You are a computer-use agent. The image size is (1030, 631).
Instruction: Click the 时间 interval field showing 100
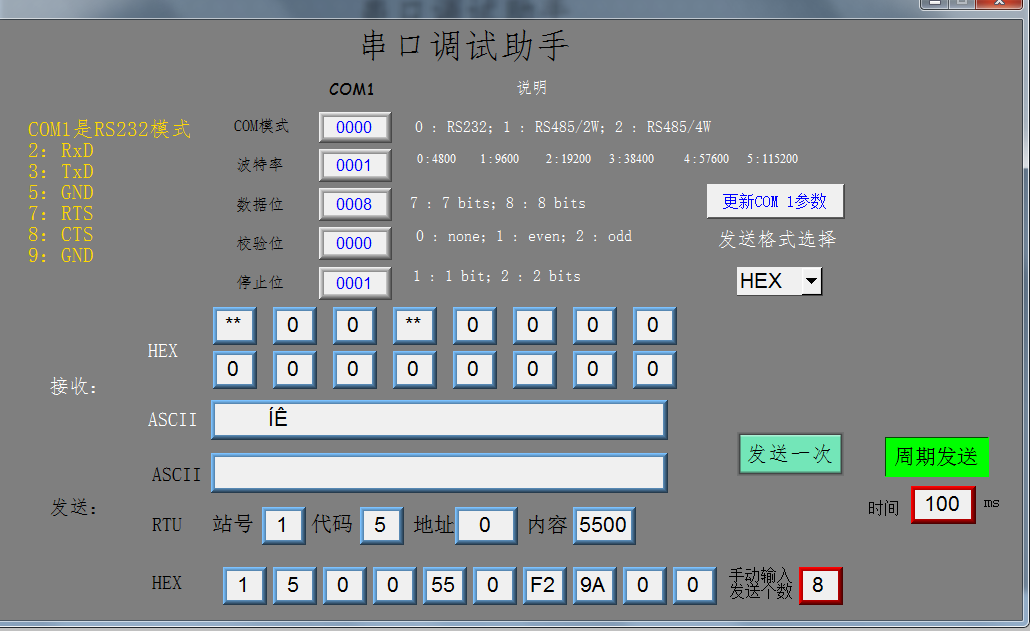(942, 504)
